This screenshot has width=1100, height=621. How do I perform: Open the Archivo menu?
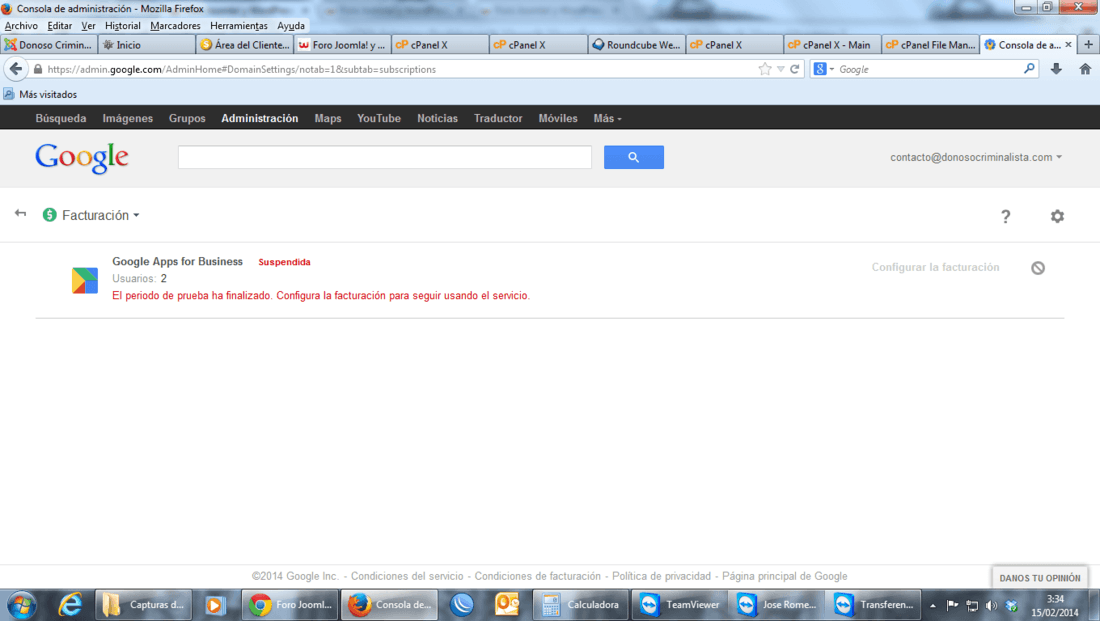coord(21,25)
